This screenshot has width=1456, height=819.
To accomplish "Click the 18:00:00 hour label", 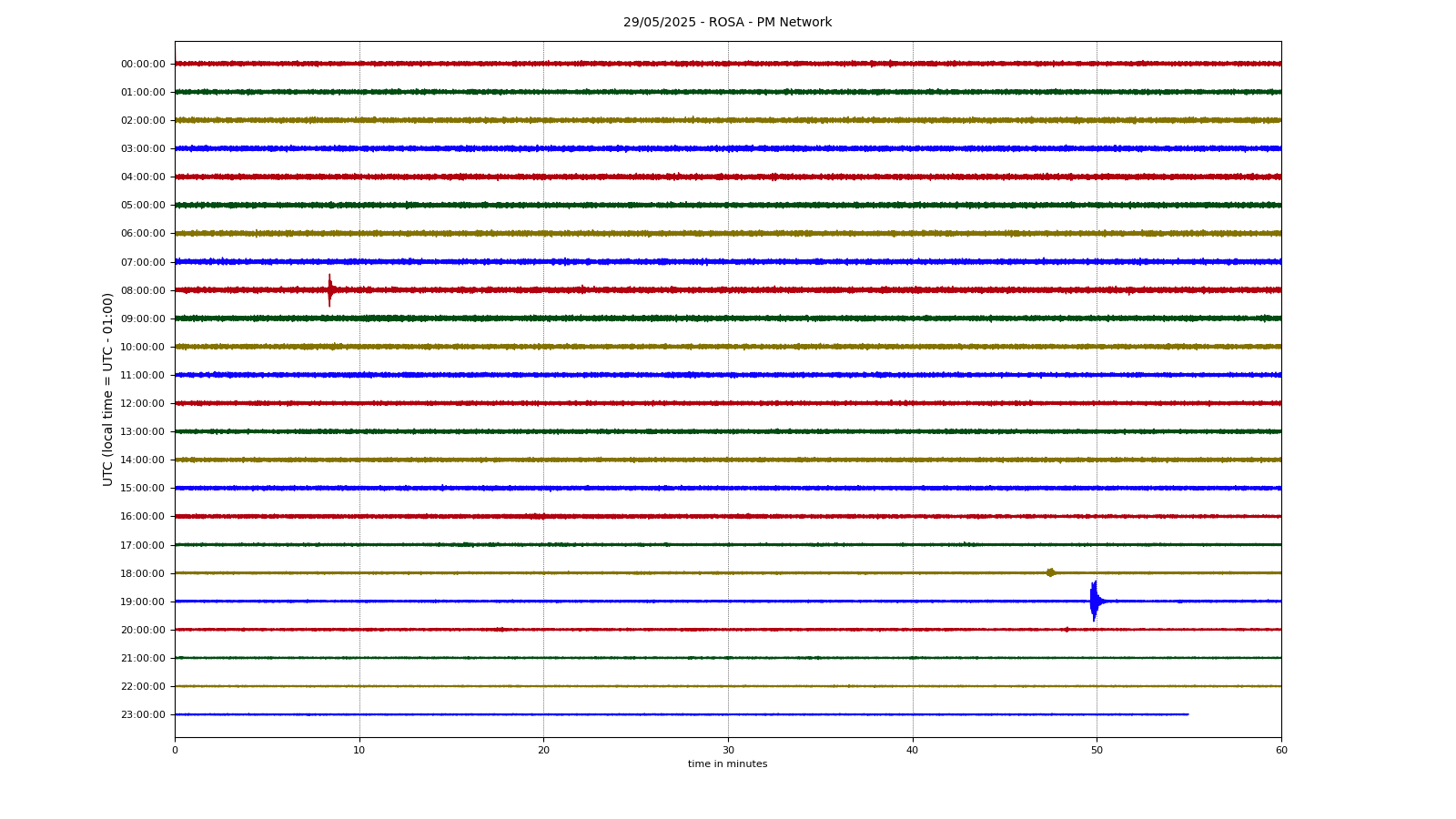I will coord(143,573).
